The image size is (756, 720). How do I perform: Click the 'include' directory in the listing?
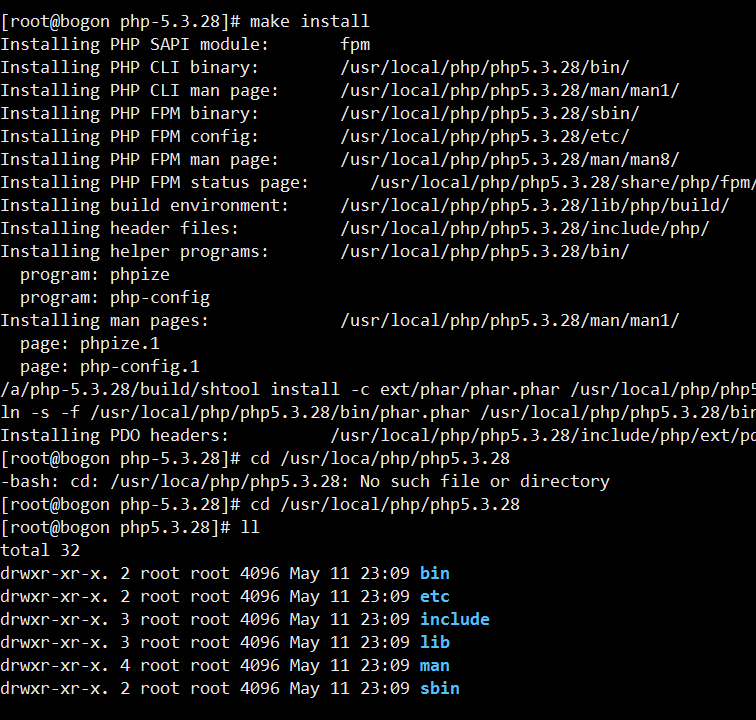[x=454, y=619]
